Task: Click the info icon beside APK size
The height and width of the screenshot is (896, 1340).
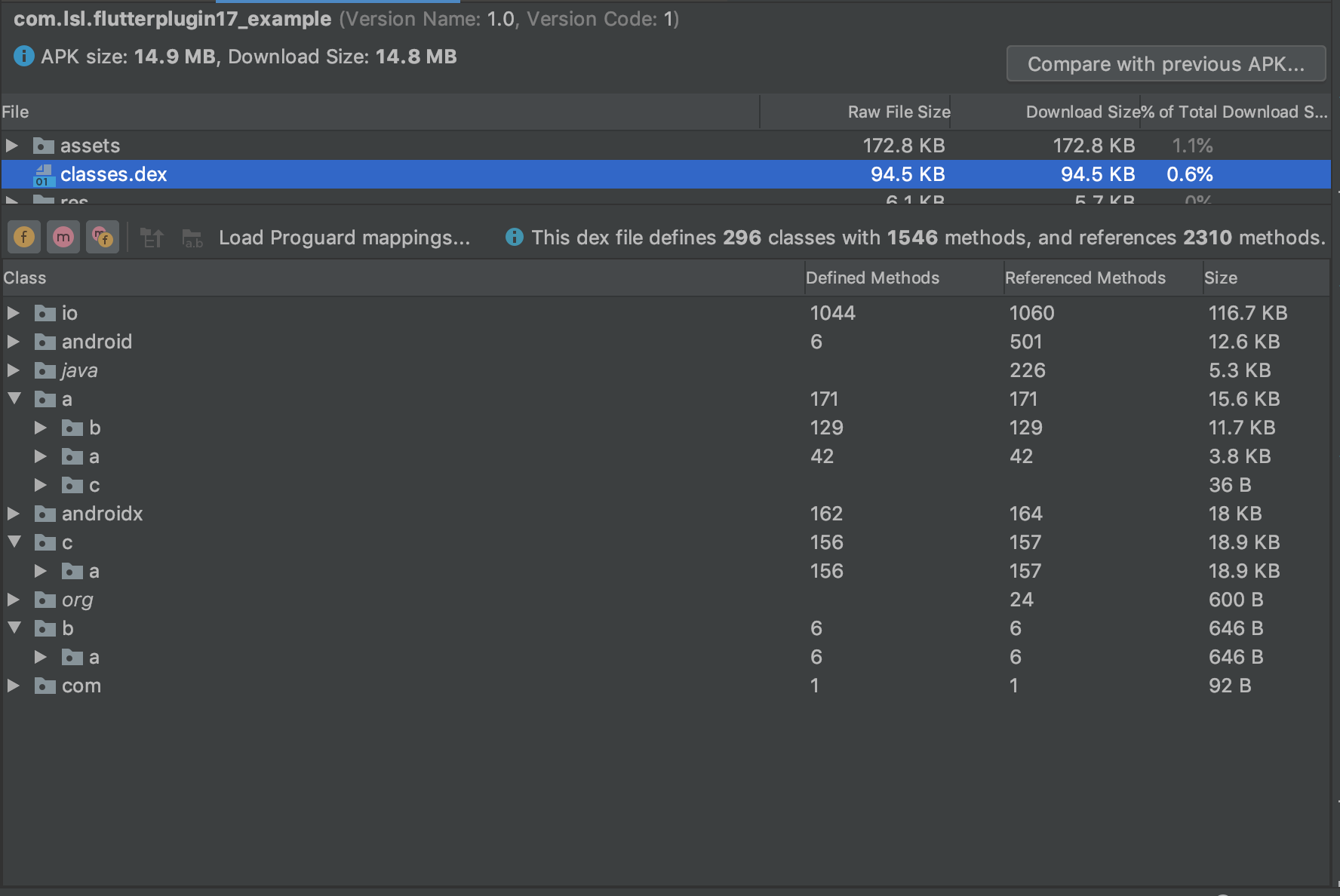Action: 24,57
